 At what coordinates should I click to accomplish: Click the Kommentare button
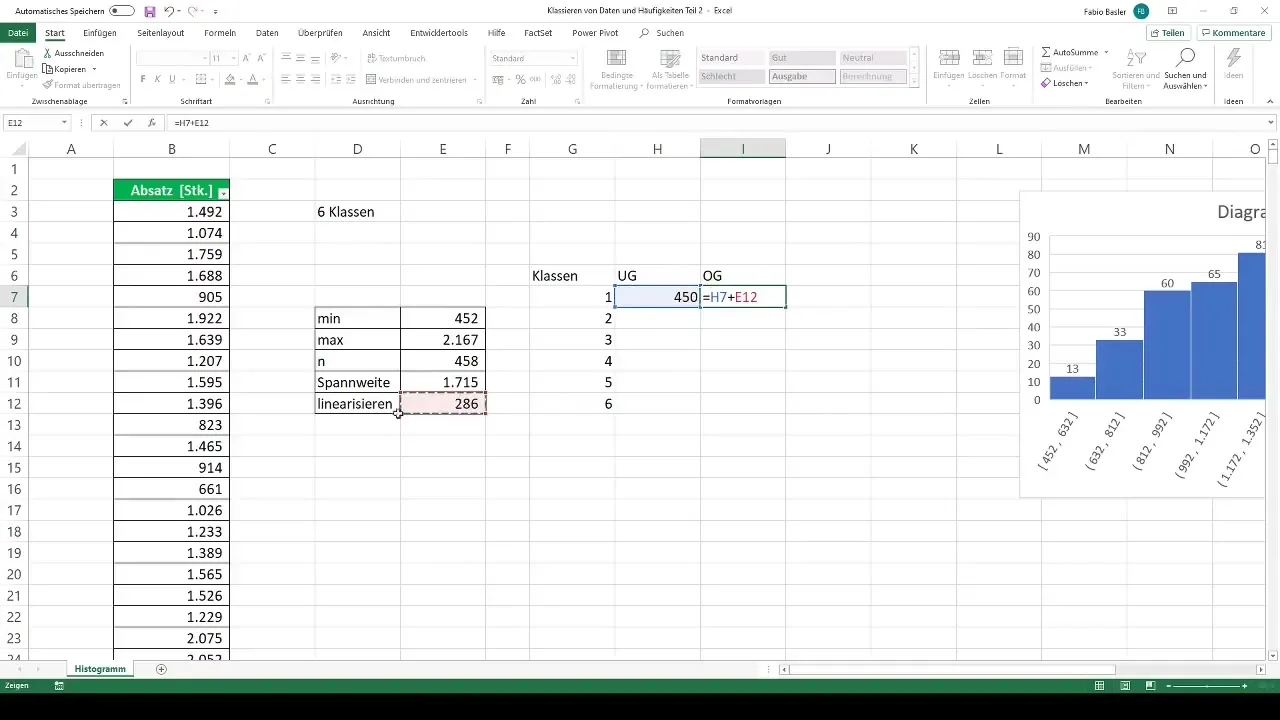[x=1233, y=33]
